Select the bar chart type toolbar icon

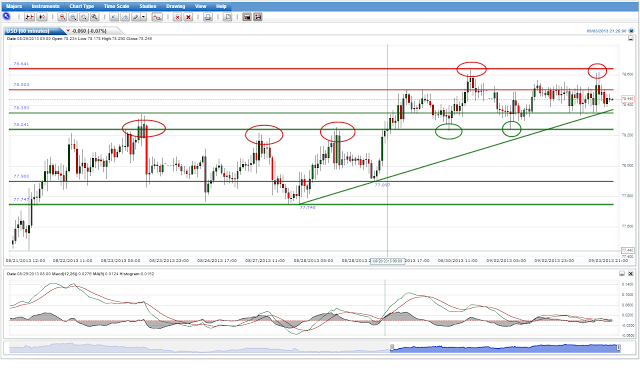click(29, 17)
